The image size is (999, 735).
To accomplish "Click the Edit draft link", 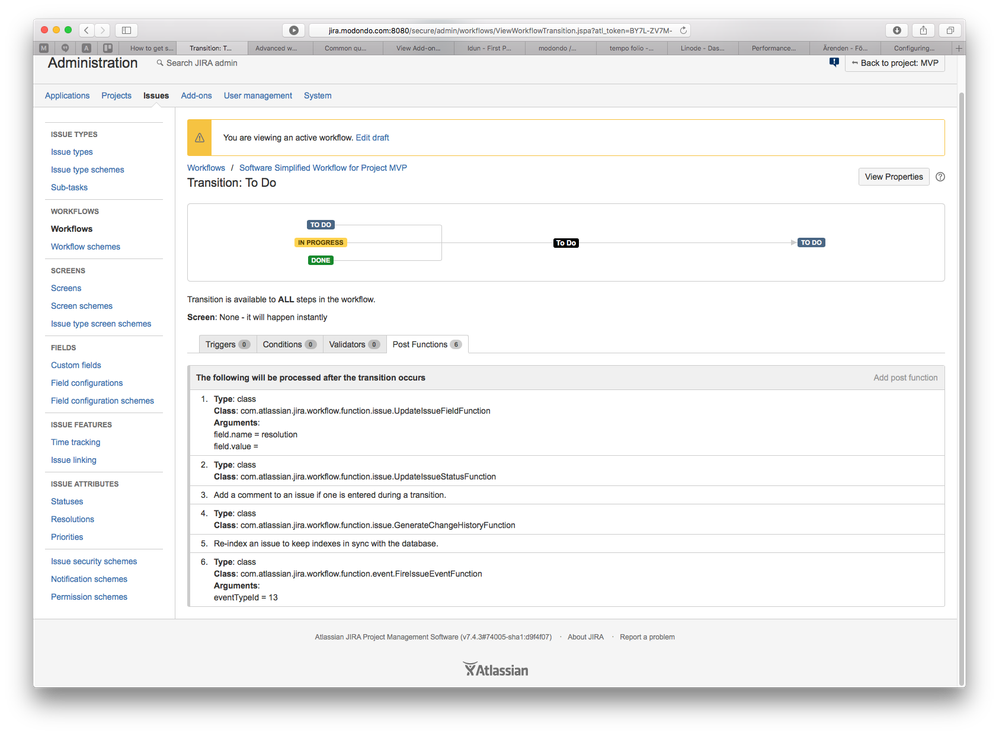I will coord(372,138).
